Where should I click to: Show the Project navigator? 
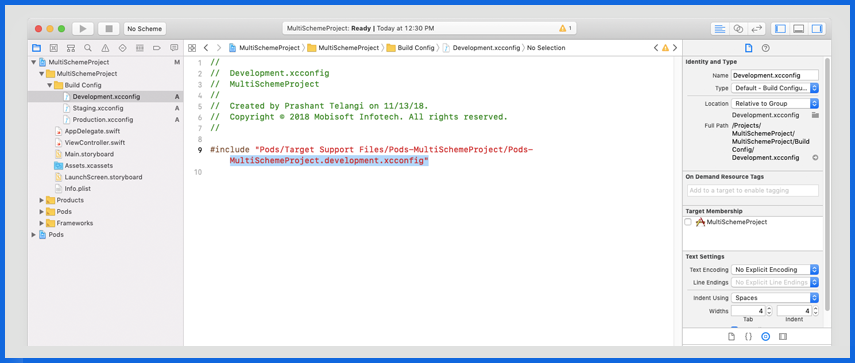click(36, 48)
